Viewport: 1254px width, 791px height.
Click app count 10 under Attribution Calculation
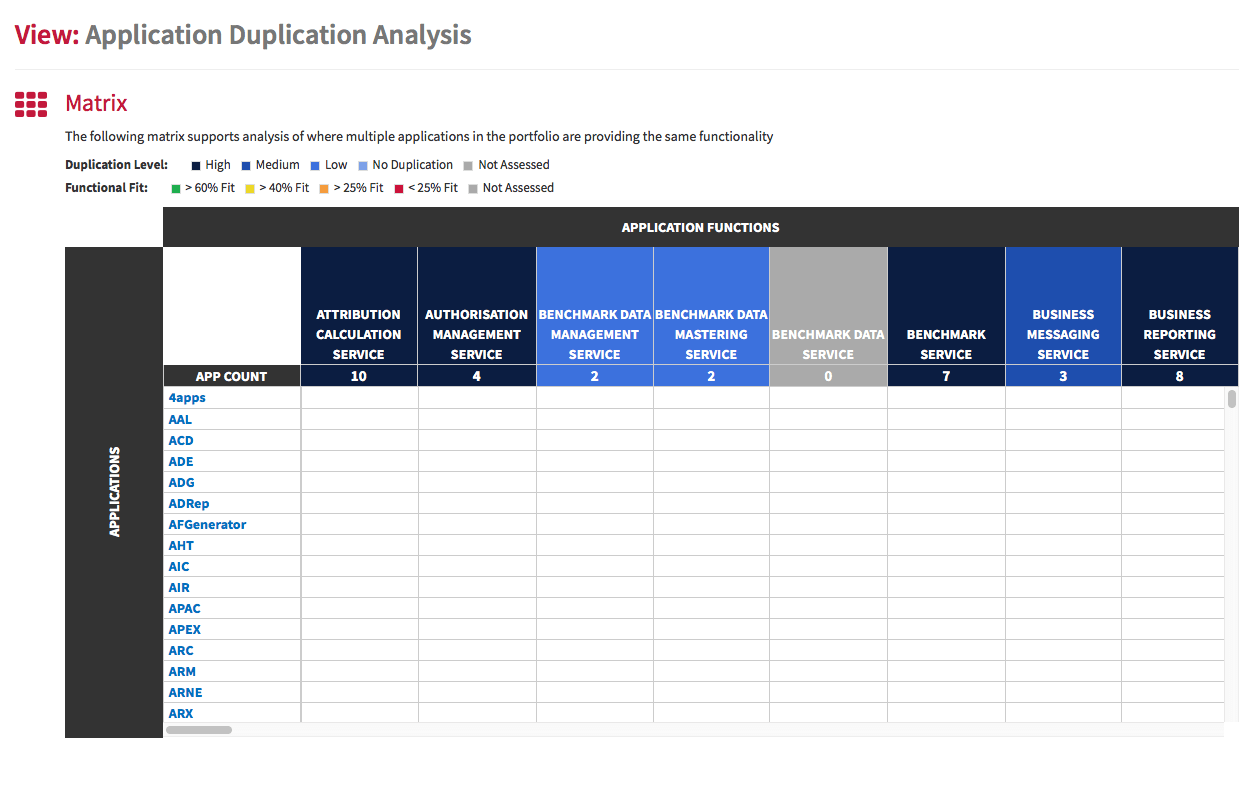[x=359, y=376]
